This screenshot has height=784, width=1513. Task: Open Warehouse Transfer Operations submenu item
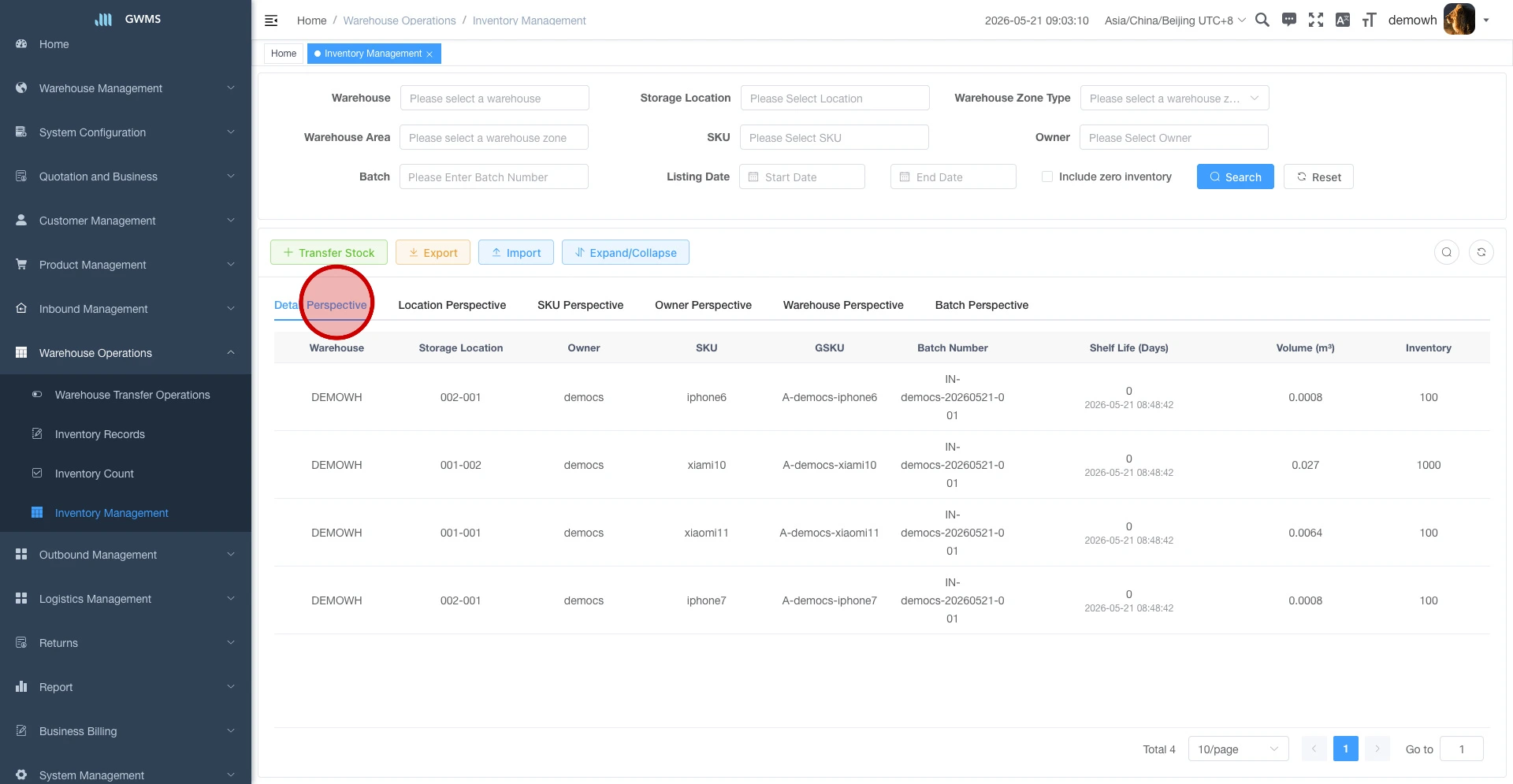click(x=126, y=395)
